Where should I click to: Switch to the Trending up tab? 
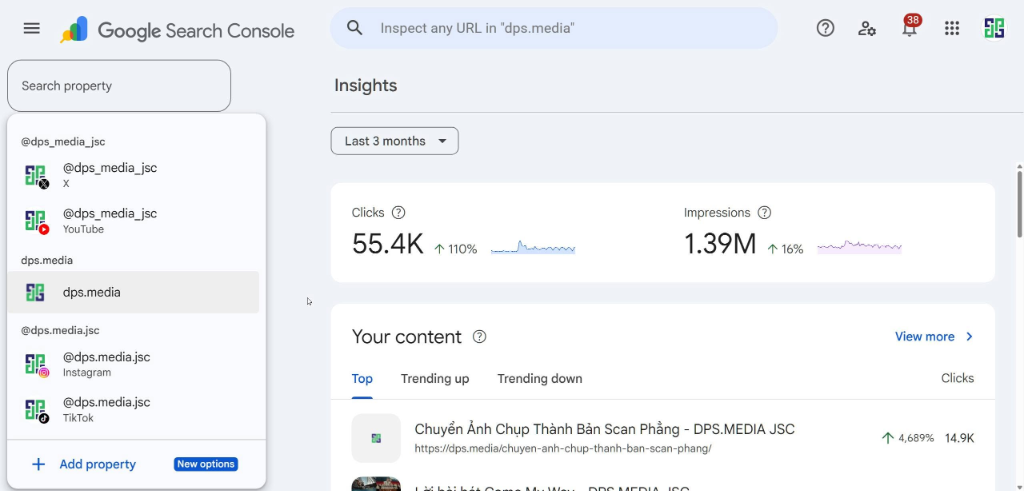(x=435, y=379)
